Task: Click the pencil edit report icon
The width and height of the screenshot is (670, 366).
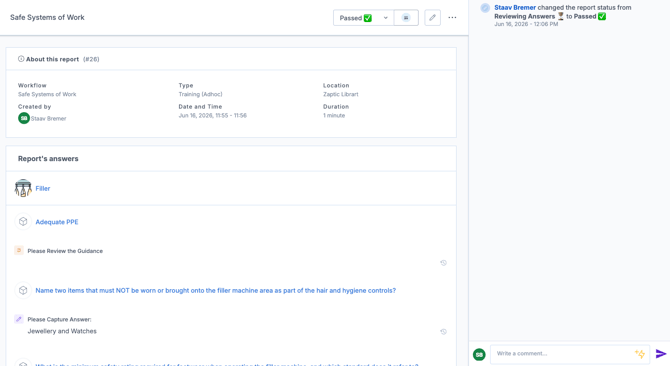Action: coord(432,18)
